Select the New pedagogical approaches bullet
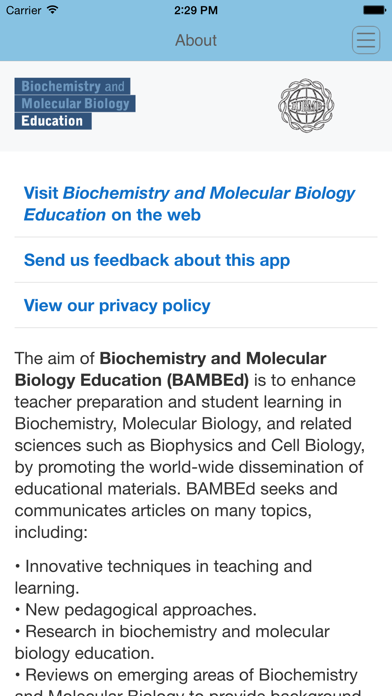Screen dimensions: 392x696 point(136,610)
